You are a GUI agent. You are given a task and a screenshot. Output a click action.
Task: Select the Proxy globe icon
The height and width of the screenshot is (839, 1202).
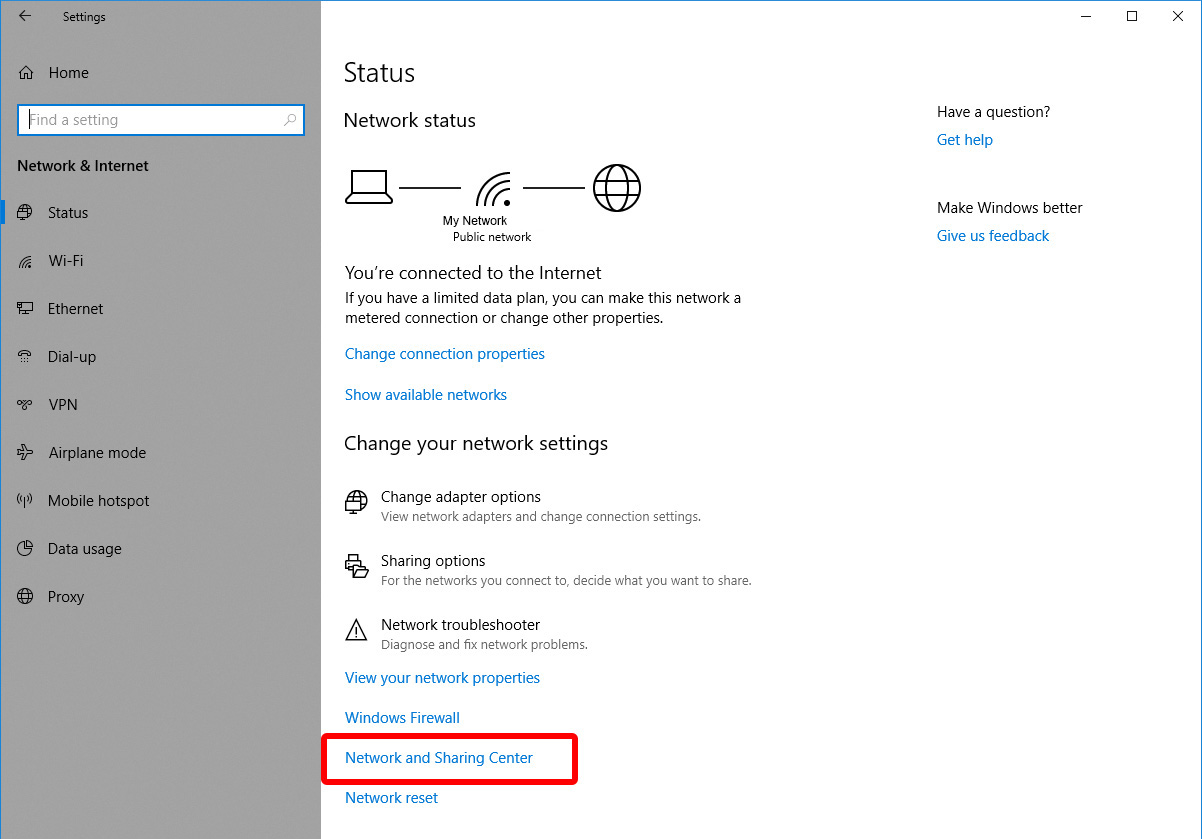click(x=26, y=596)
